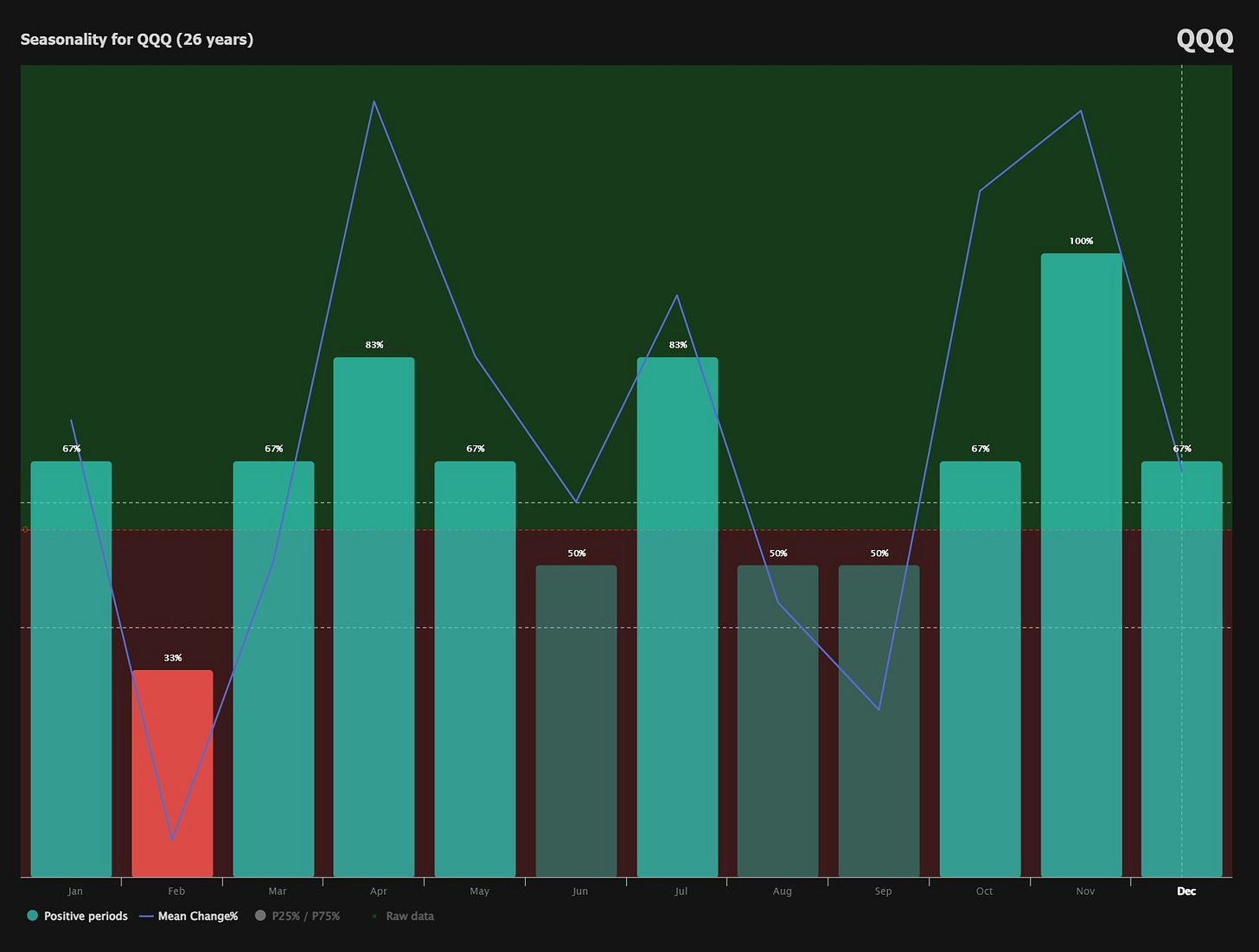Click the zero label on the left axis
This screenshot has height=952, width=1259.
pyautogui.click(x=25, y=529)
